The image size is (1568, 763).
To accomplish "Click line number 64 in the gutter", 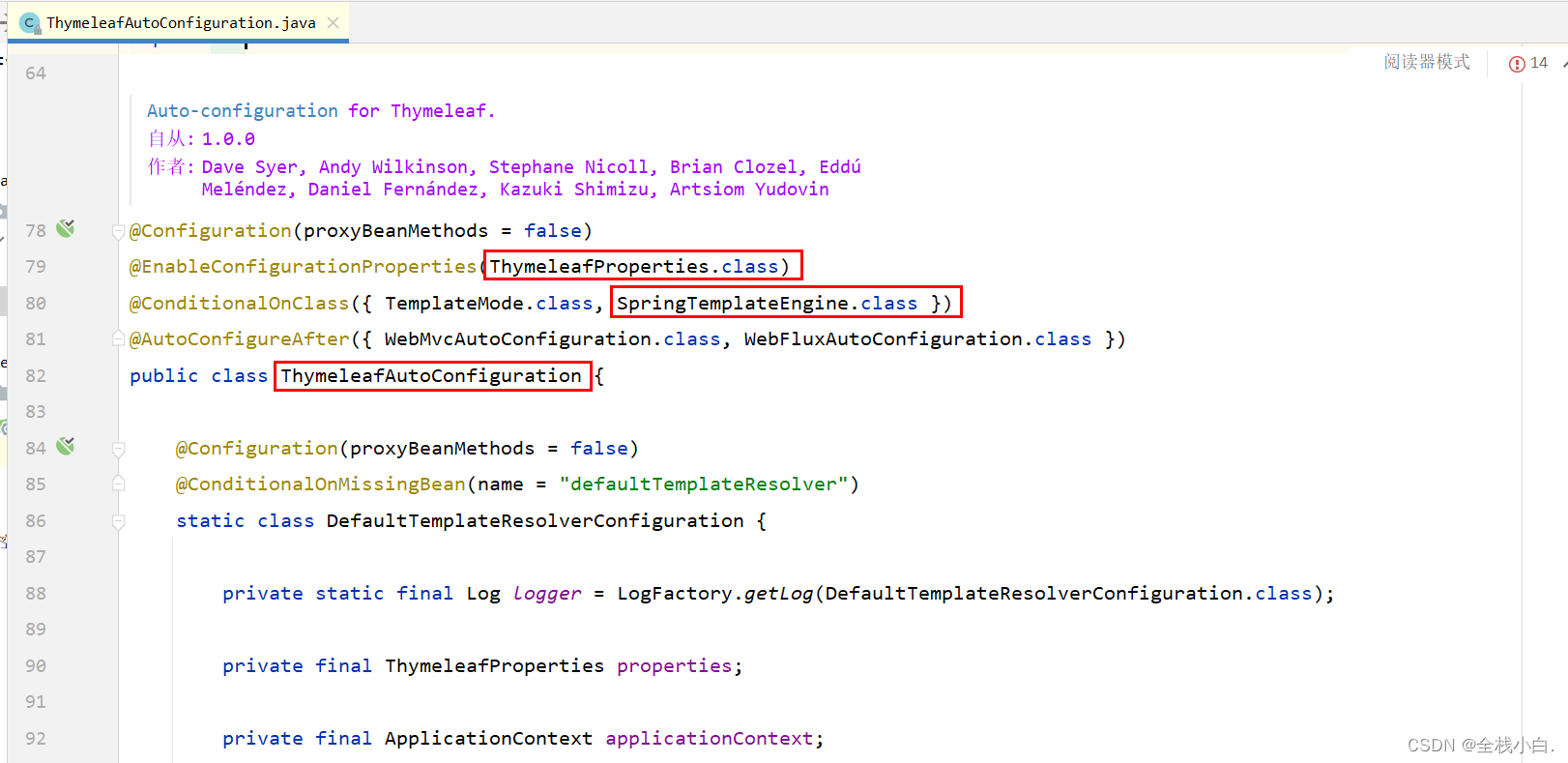I will (x=36, y=73).
